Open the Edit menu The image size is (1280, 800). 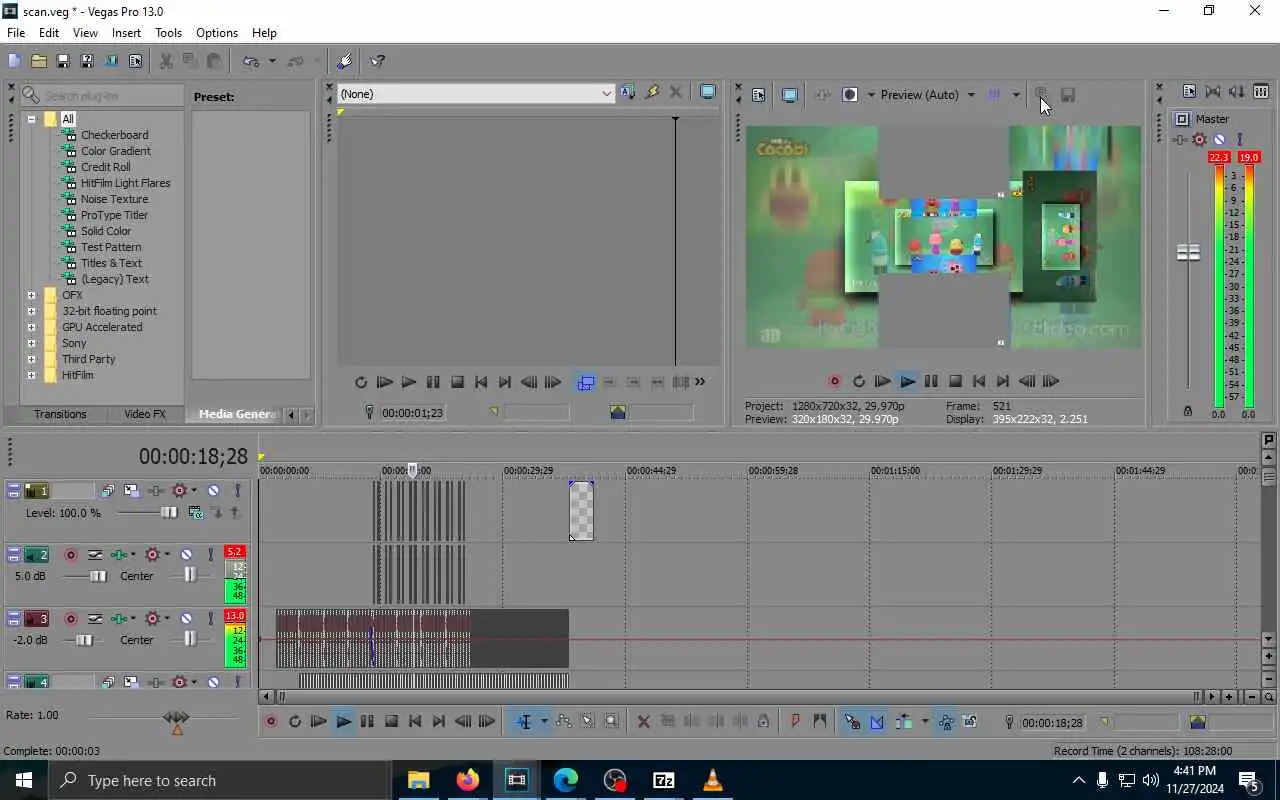(x=49, y=33)
